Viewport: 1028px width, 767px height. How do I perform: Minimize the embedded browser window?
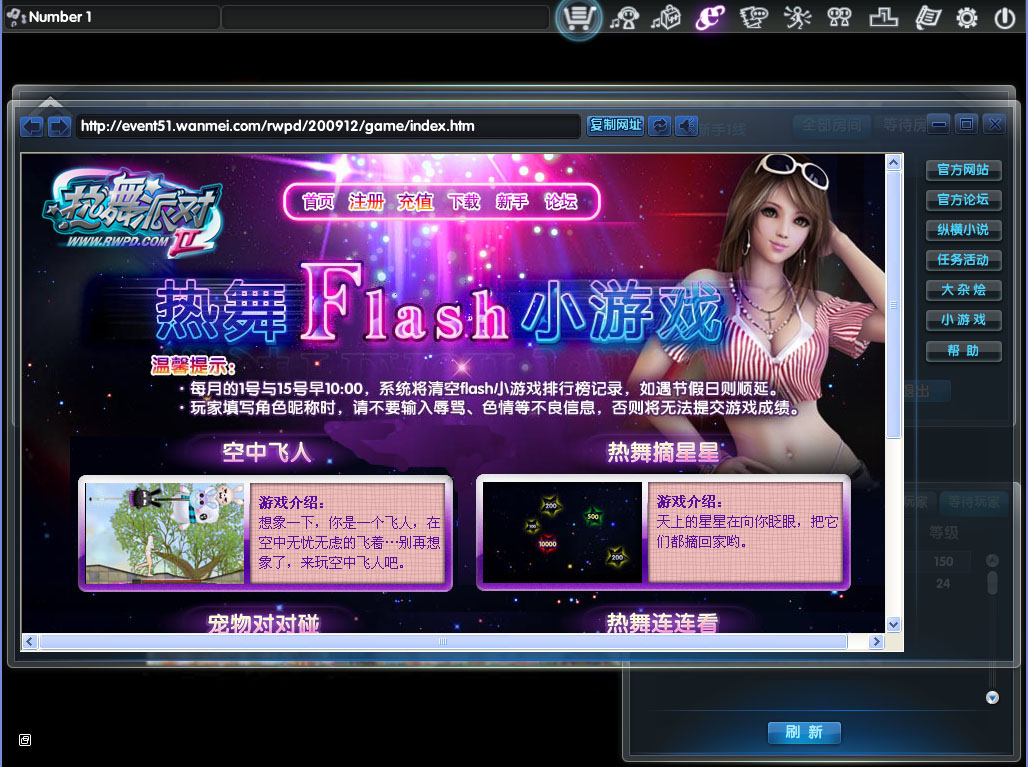click(x=939, y=124)
